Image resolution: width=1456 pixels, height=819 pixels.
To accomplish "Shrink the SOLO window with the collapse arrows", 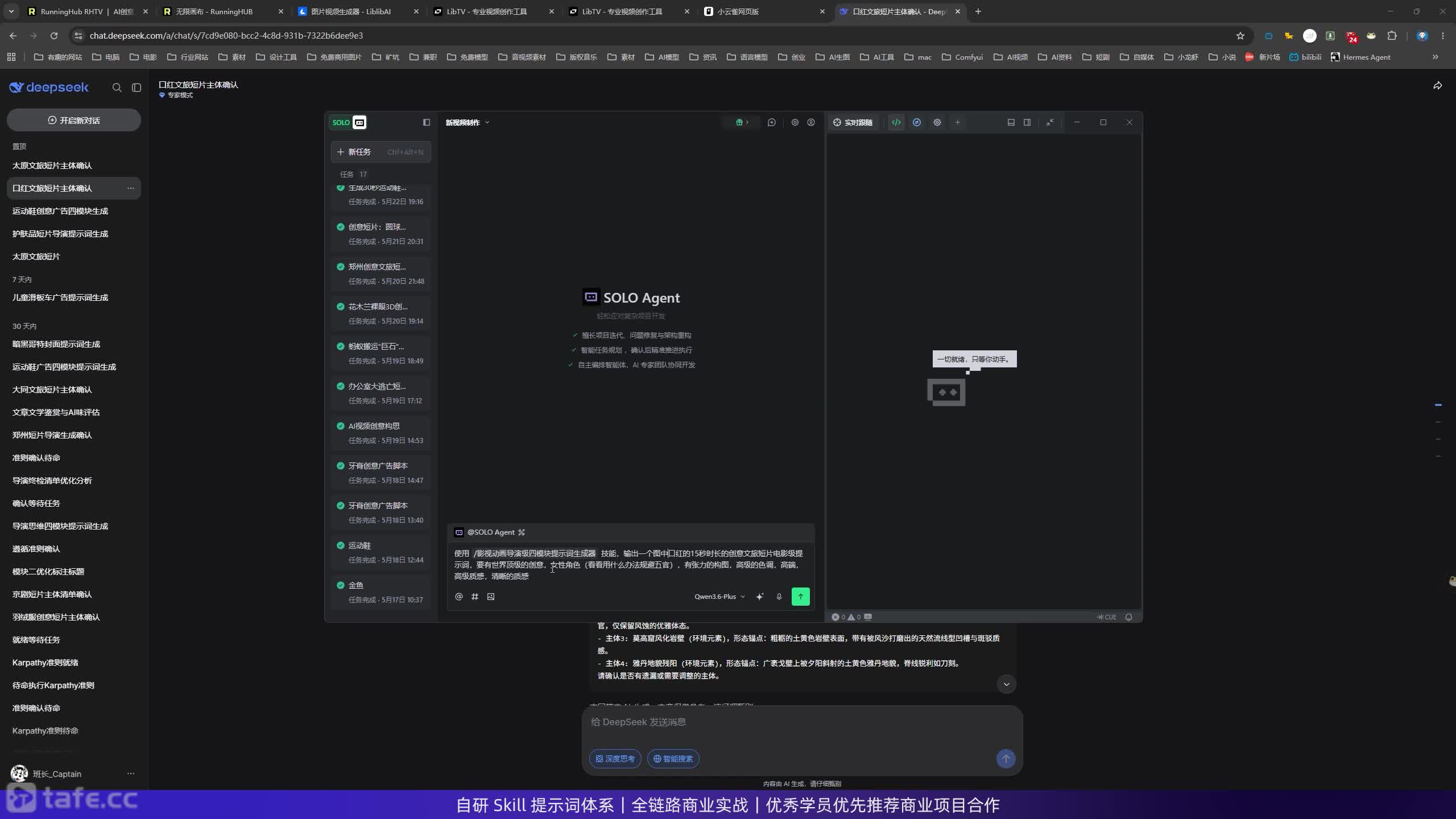I will 1050,122.
